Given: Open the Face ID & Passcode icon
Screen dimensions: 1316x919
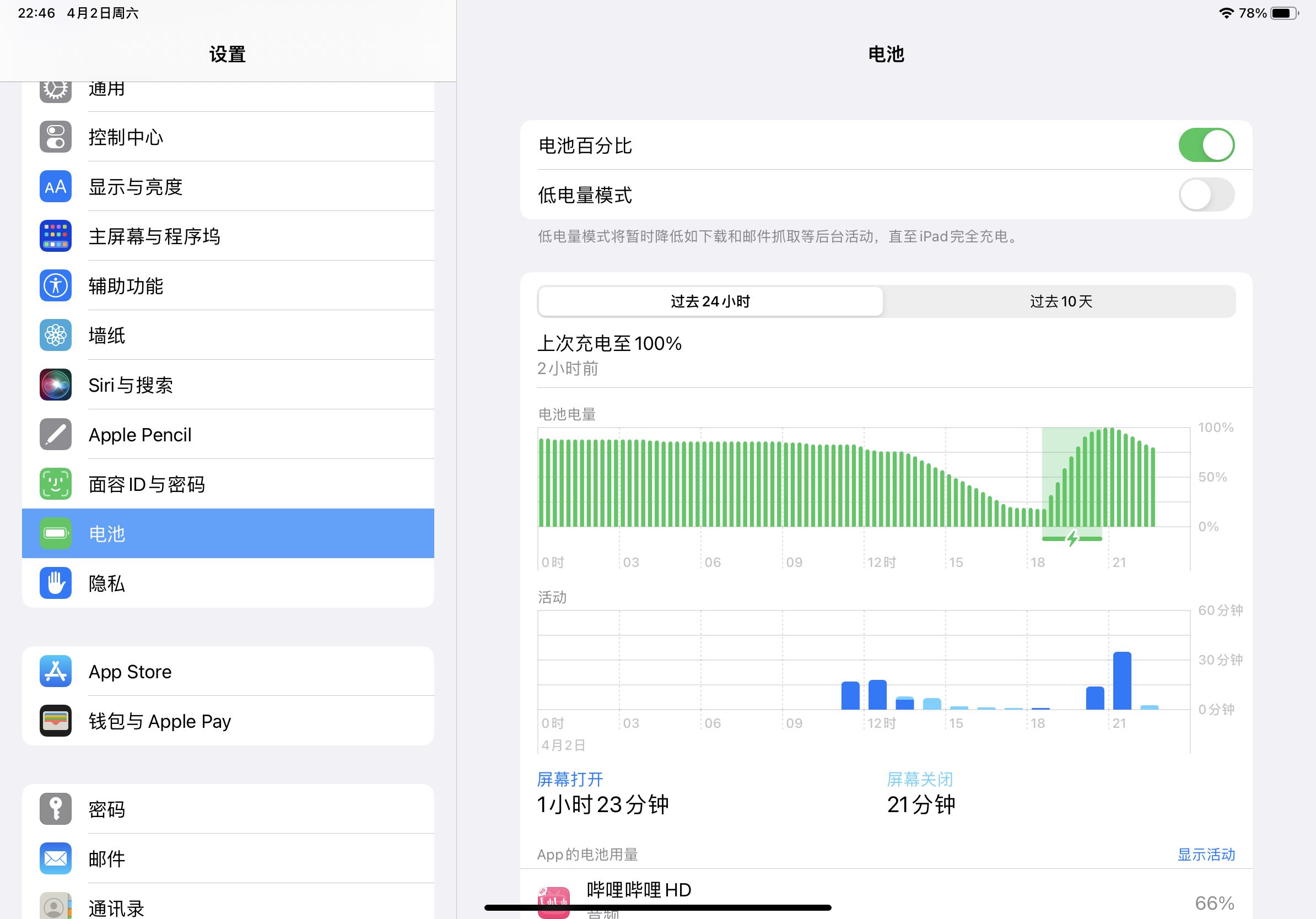Looking at the screenshot, I should coord(56,484).
